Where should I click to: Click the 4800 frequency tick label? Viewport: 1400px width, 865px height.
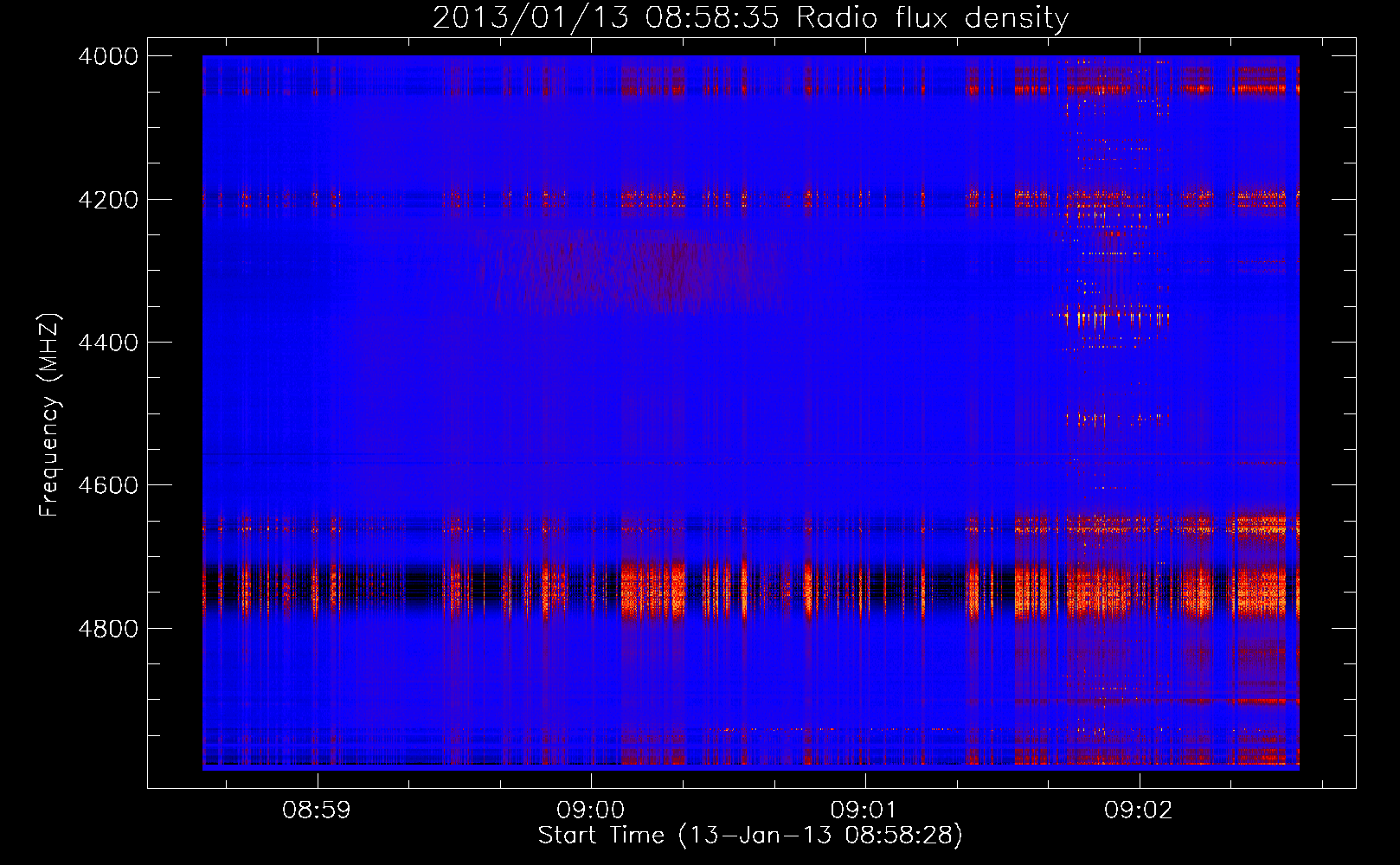(x=108, y=628)
